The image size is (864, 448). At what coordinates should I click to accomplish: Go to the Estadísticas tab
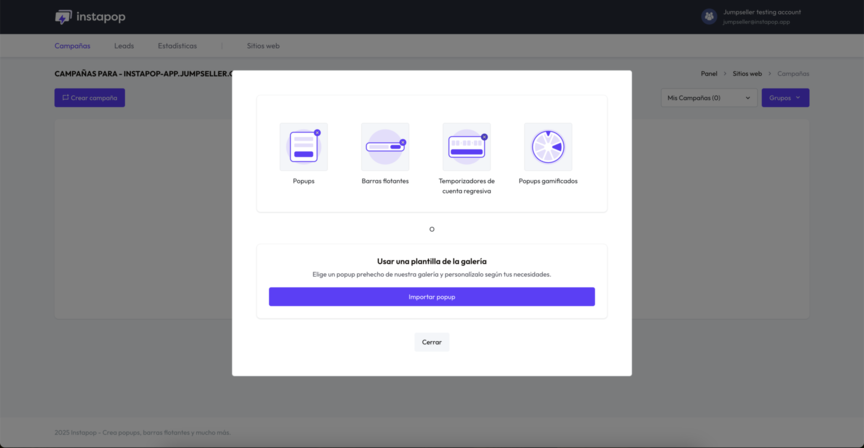coord(177,46)
